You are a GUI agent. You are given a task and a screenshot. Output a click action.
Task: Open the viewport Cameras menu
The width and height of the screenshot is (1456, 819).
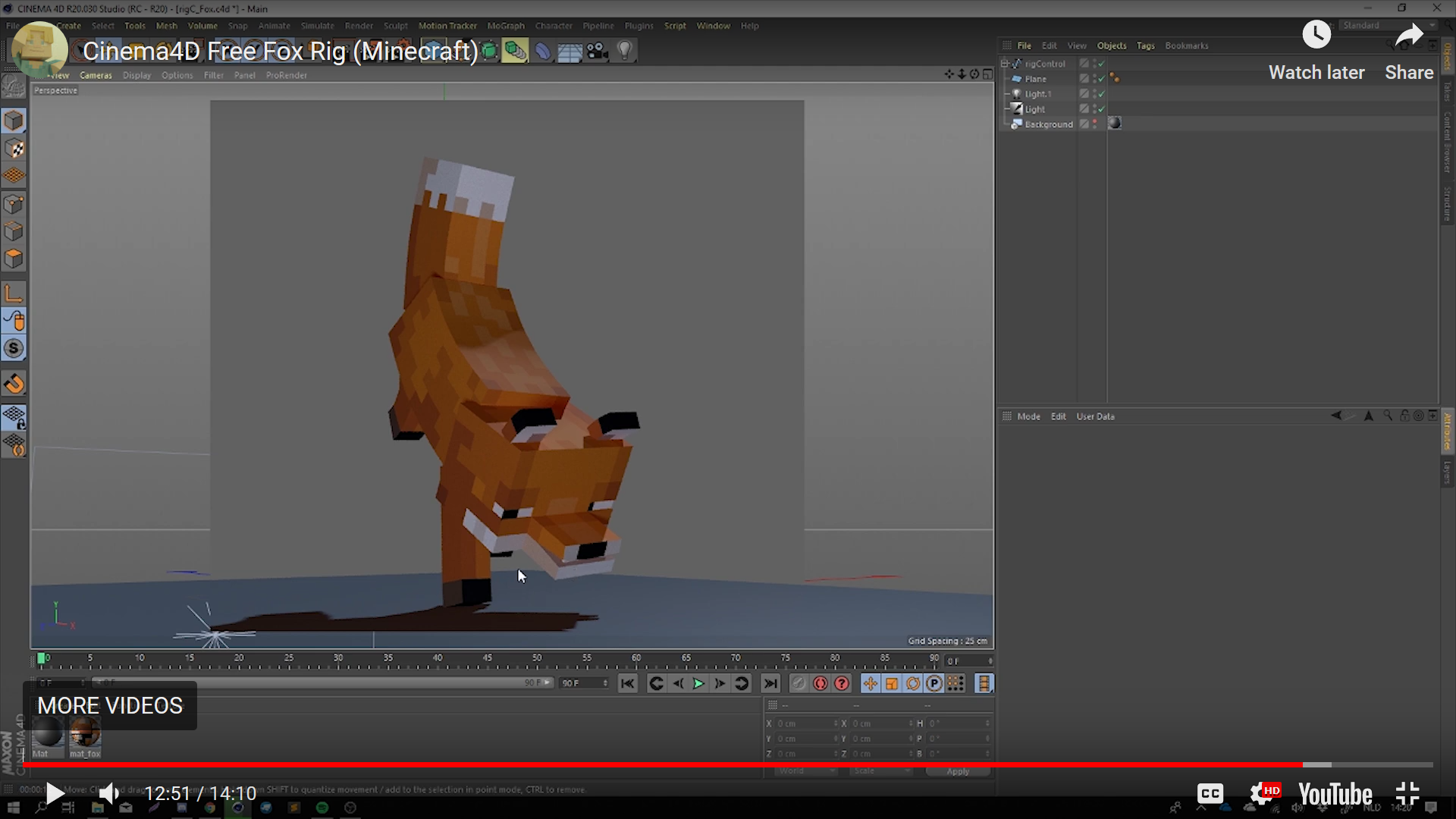tap(96, 75)
